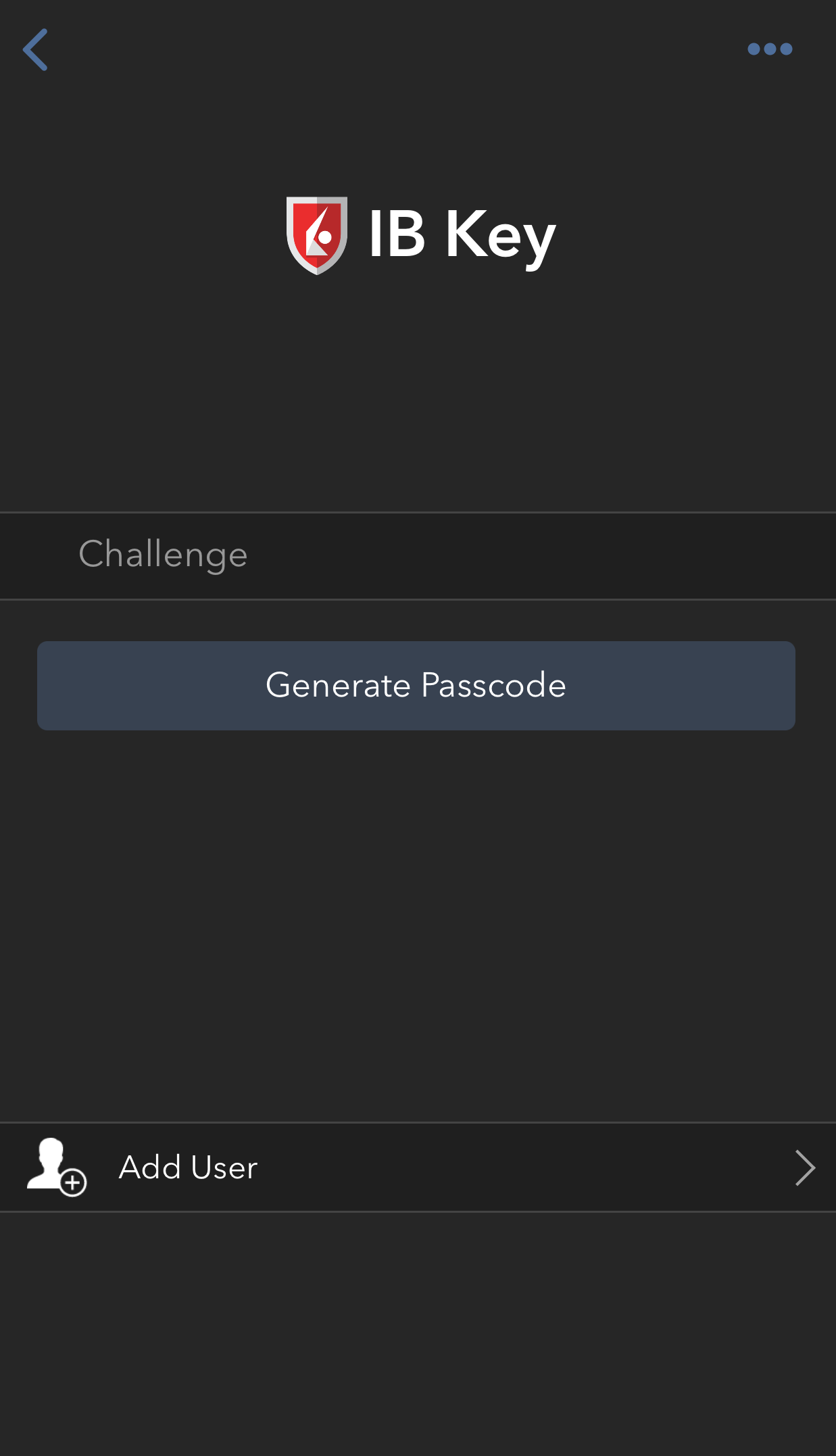
Task: Tap the Generate Passcode label text
Action: point(416,685)
